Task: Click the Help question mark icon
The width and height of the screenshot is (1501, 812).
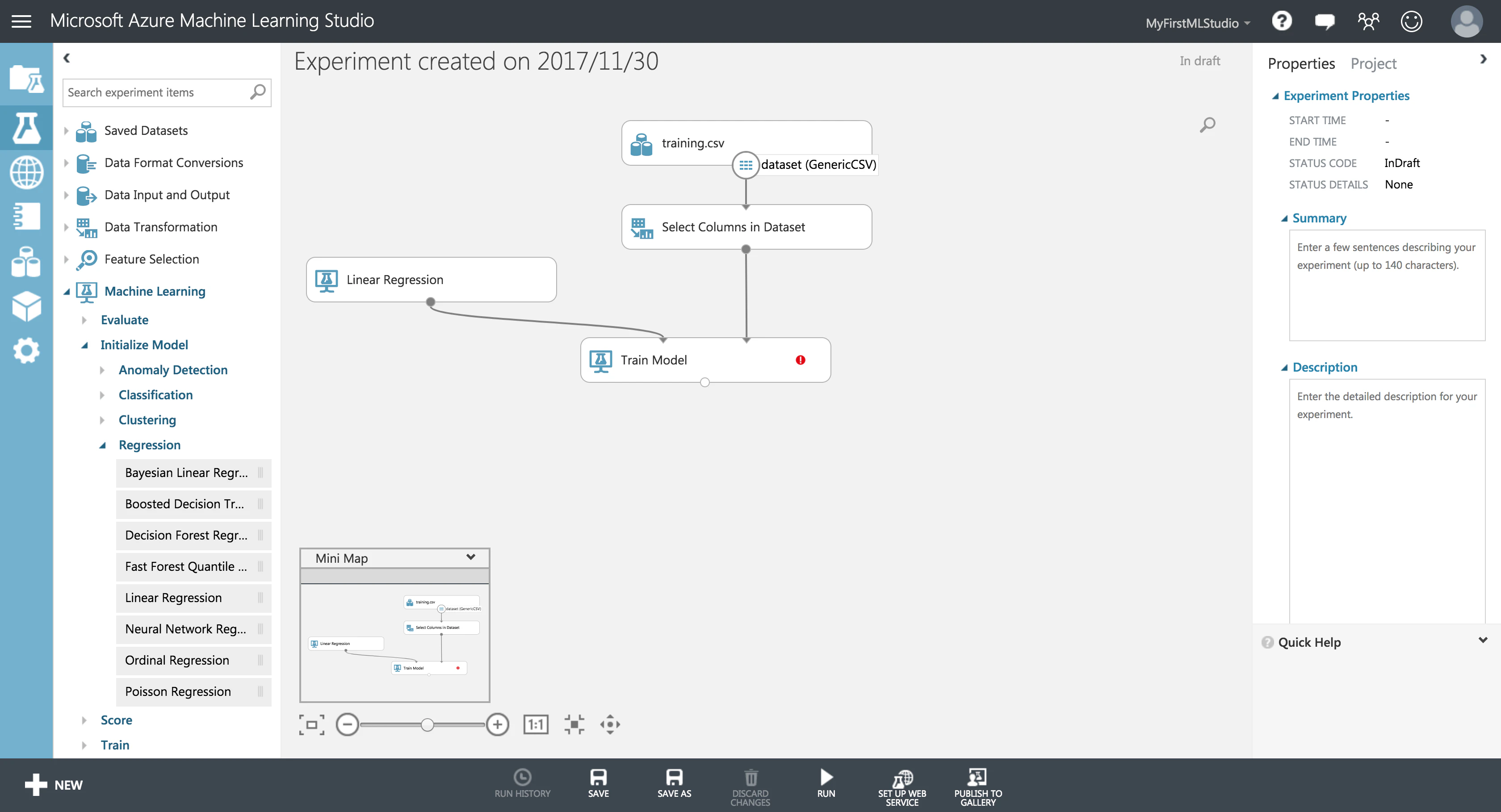Action: (x=1281, y=21)
